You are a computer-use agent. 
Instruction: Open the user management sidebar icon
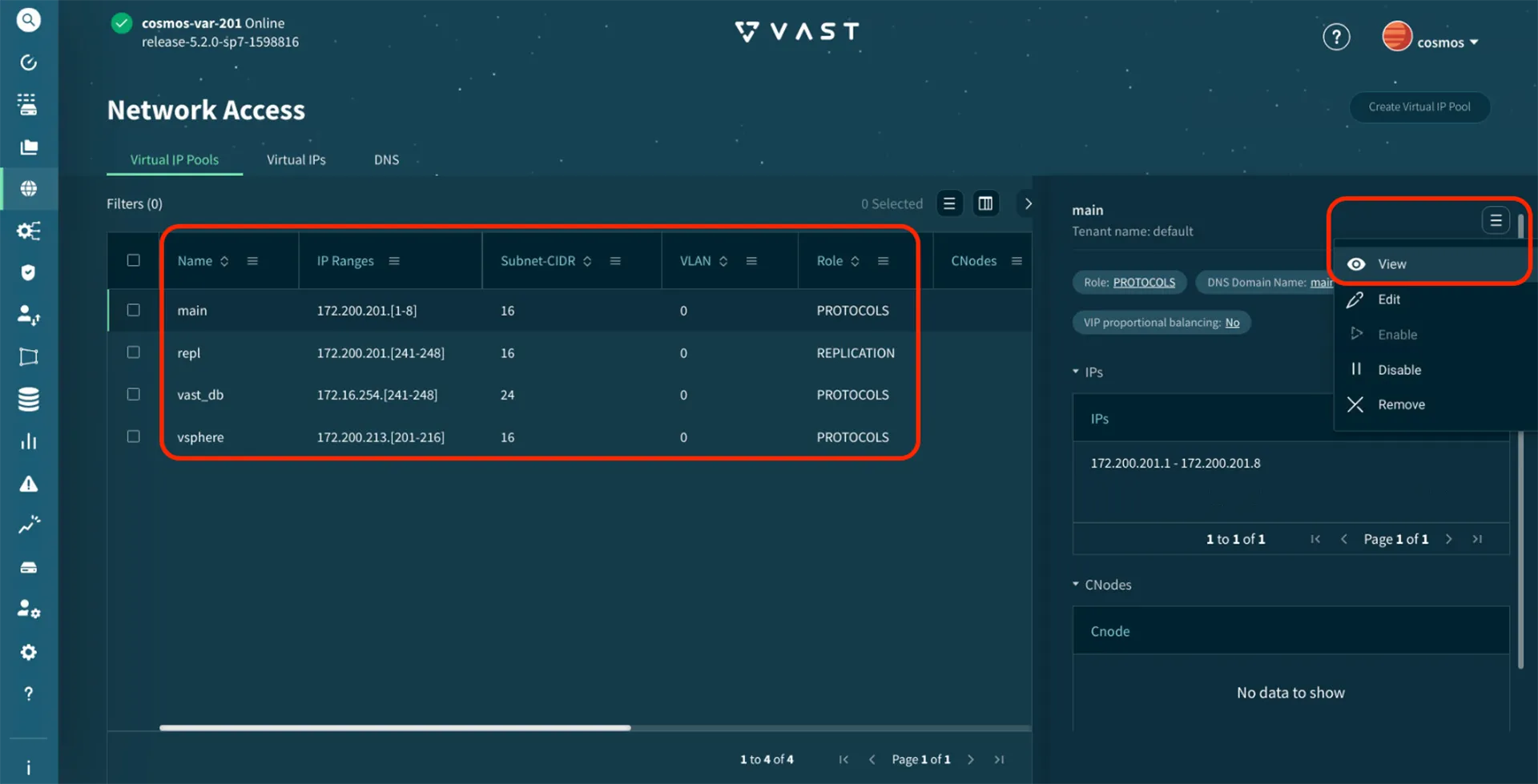[29, 316]
